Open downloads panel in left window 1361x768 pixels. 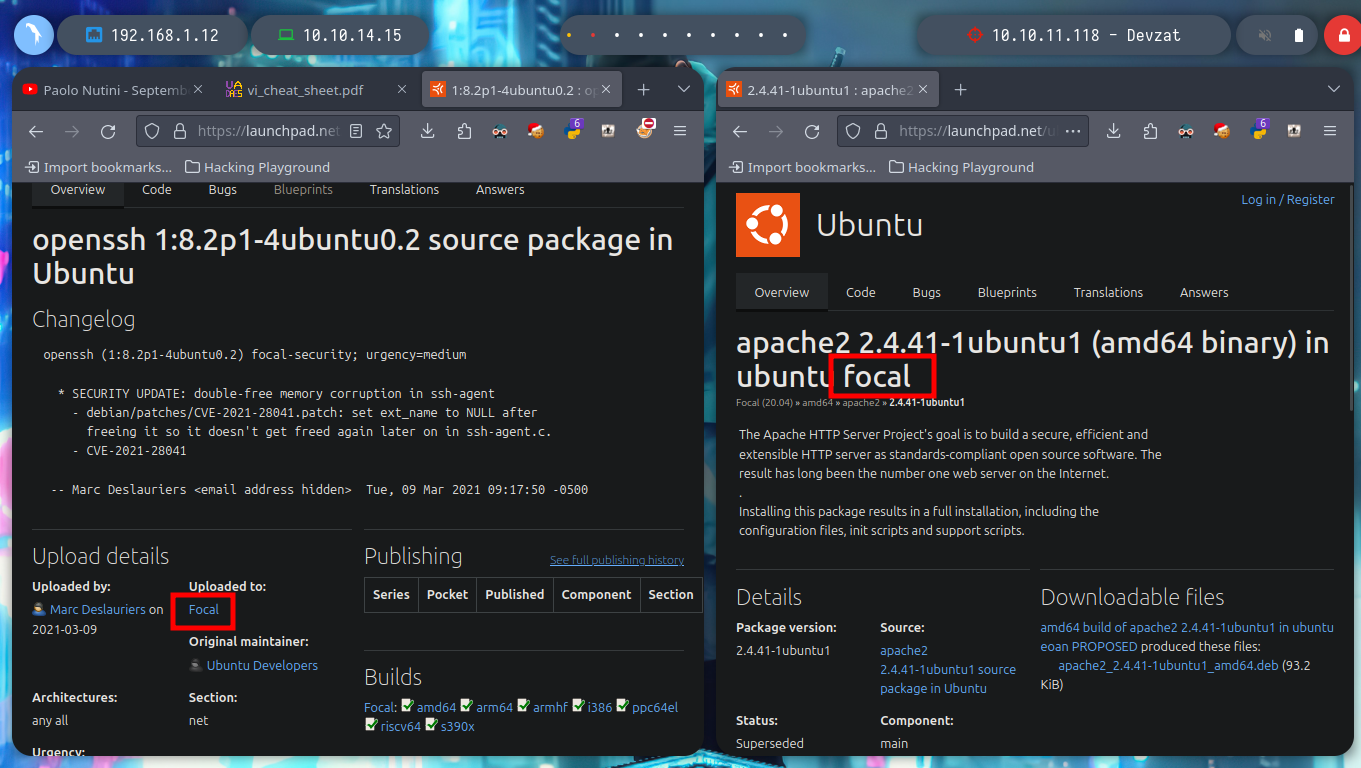[427, 131]
